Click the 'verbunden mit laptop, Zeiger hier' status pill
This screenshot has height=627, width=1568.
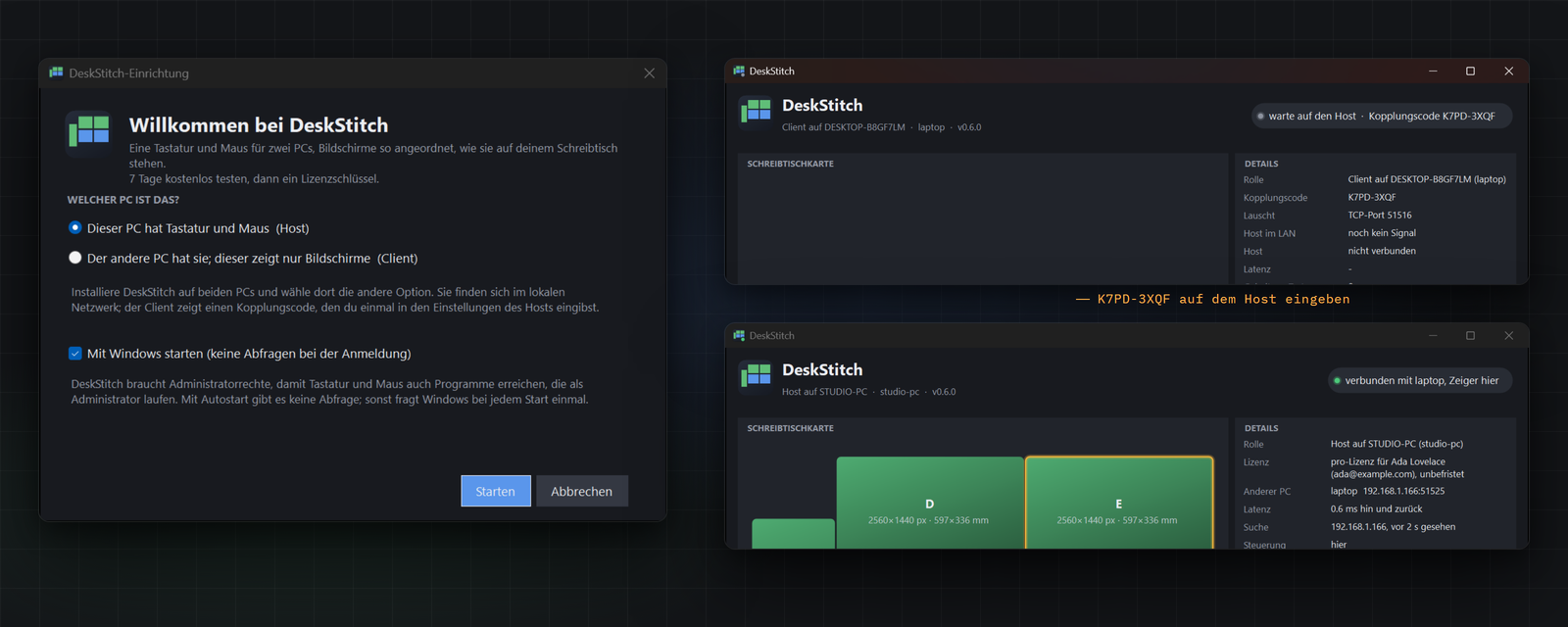pyautogui.click(x=1420, y=380)
